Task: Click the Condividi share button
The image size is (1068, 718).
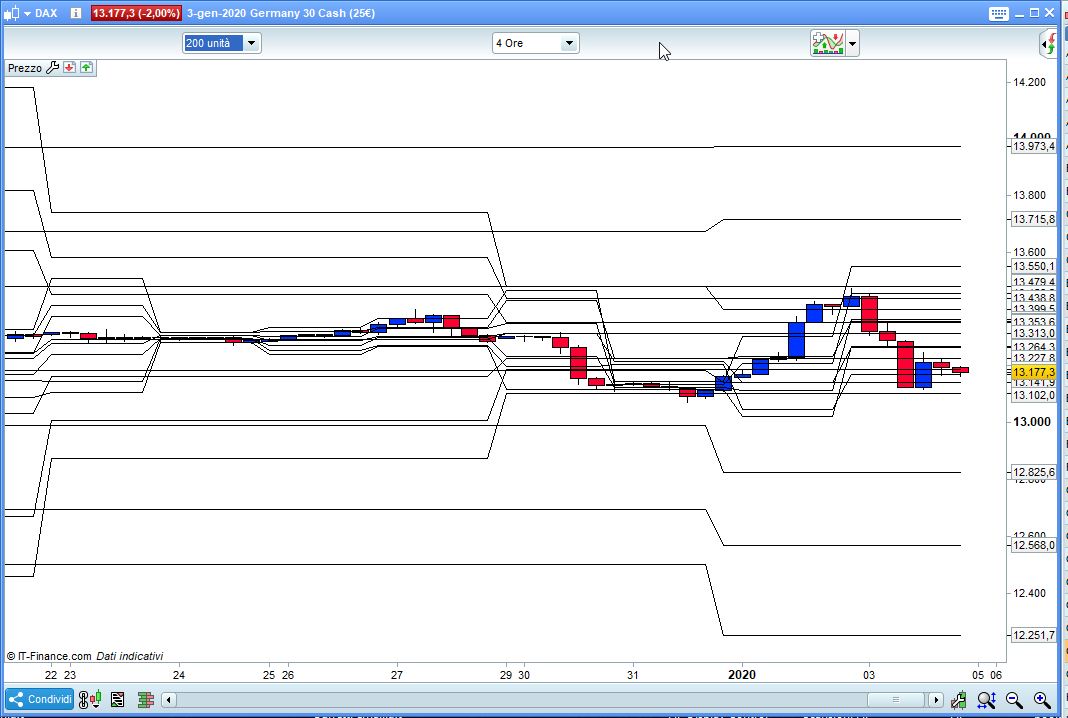Action: click(x=40, y=700)
